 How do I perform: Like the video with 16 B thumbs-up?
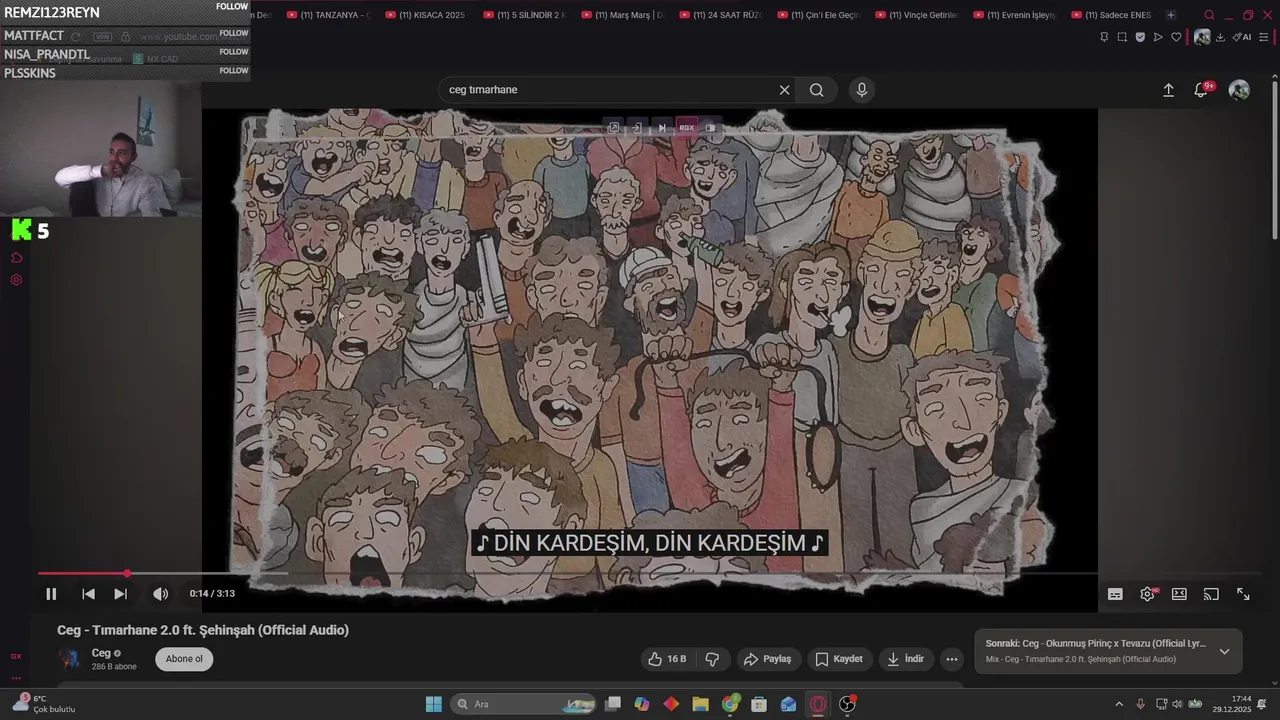tap(667, 659)
